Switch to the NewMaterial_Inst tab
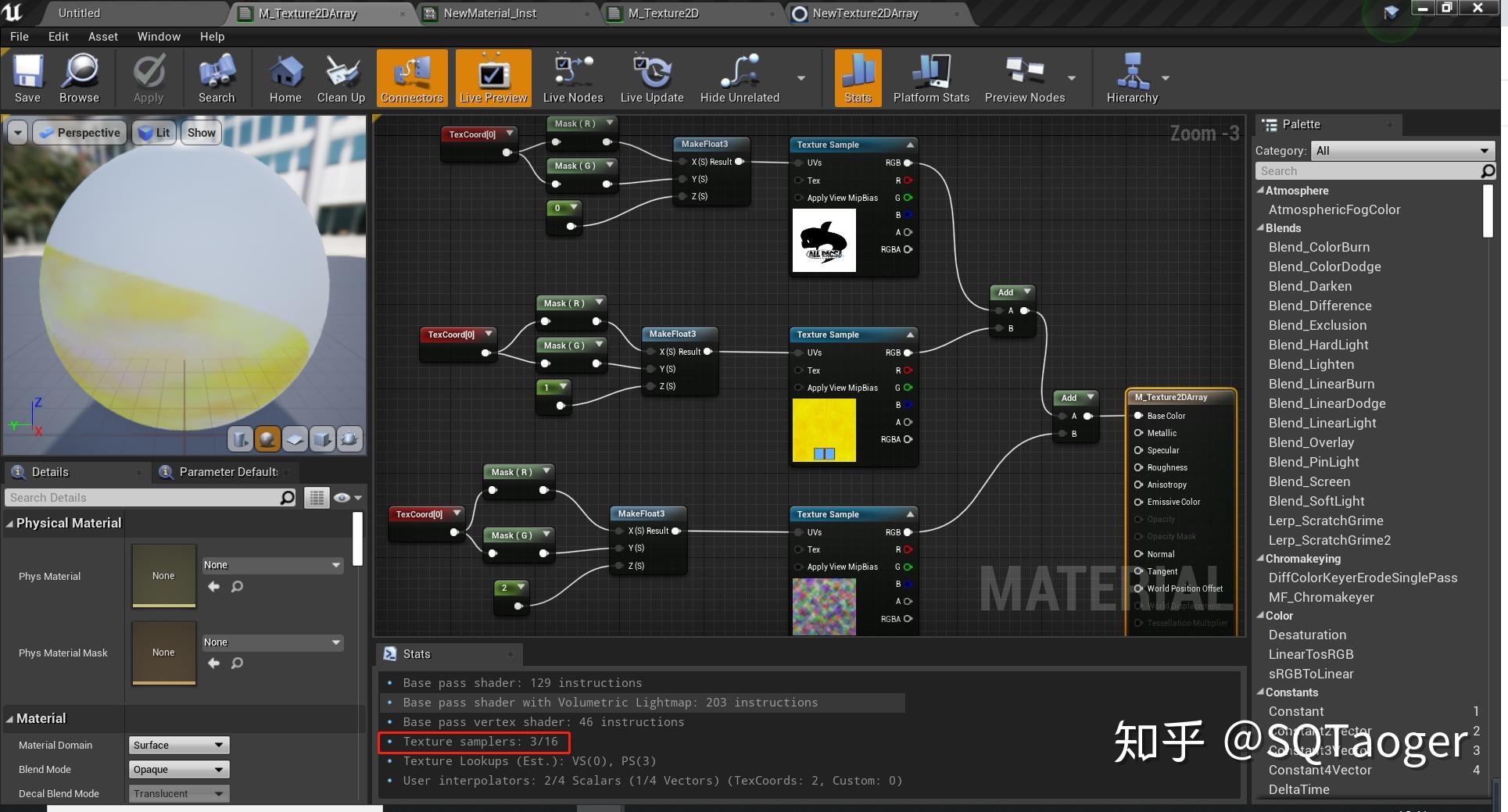 491,13
